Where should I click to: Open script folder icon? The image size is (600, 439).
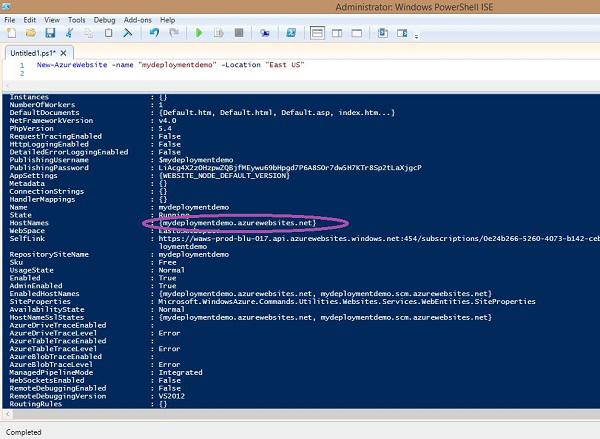31,33
